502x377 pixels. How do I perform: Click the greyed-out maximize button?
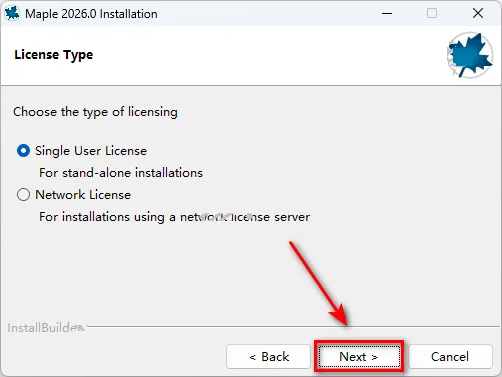[432, 13]
